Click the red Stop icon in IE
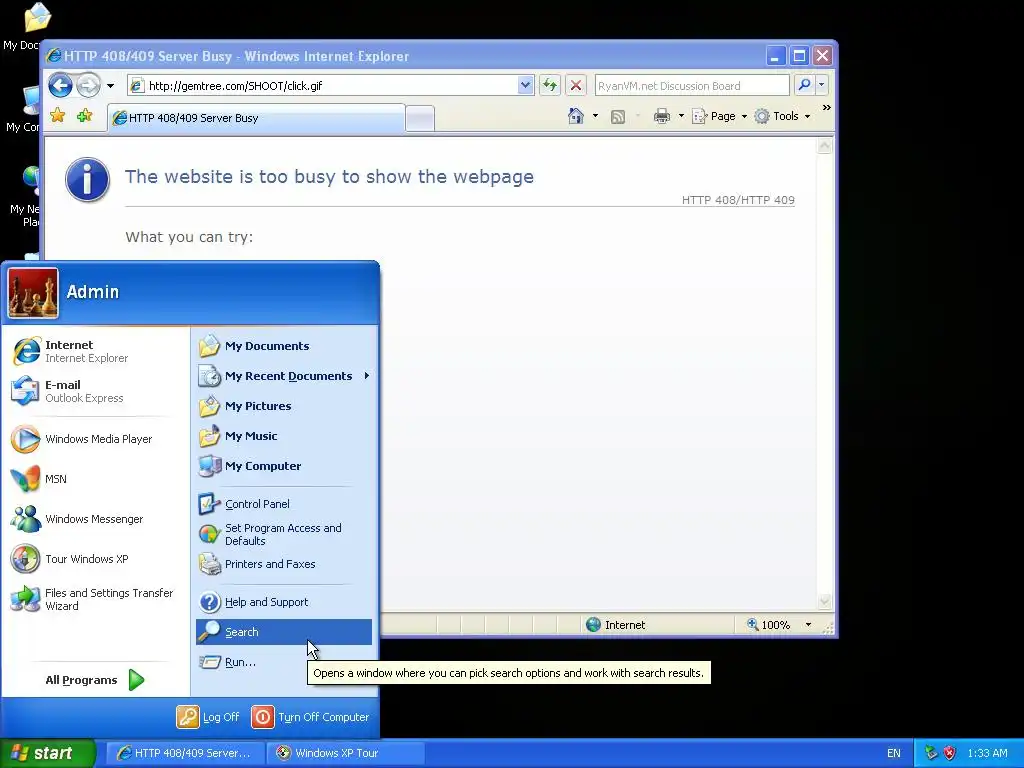The image size is (1024, 768). (x=575, y=85)
